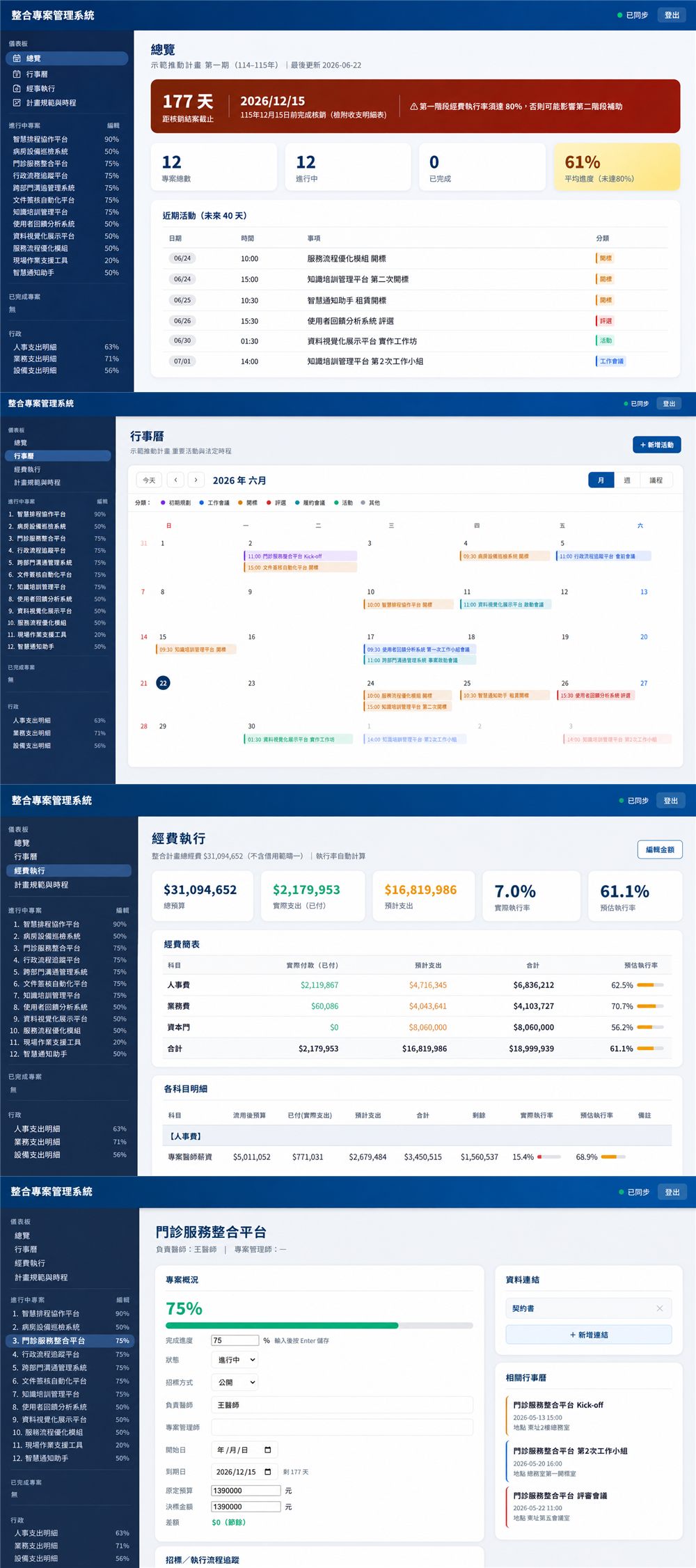Click the 完成進度 input field containing 75
The image size is (696, 1568).
point(235,1340)
